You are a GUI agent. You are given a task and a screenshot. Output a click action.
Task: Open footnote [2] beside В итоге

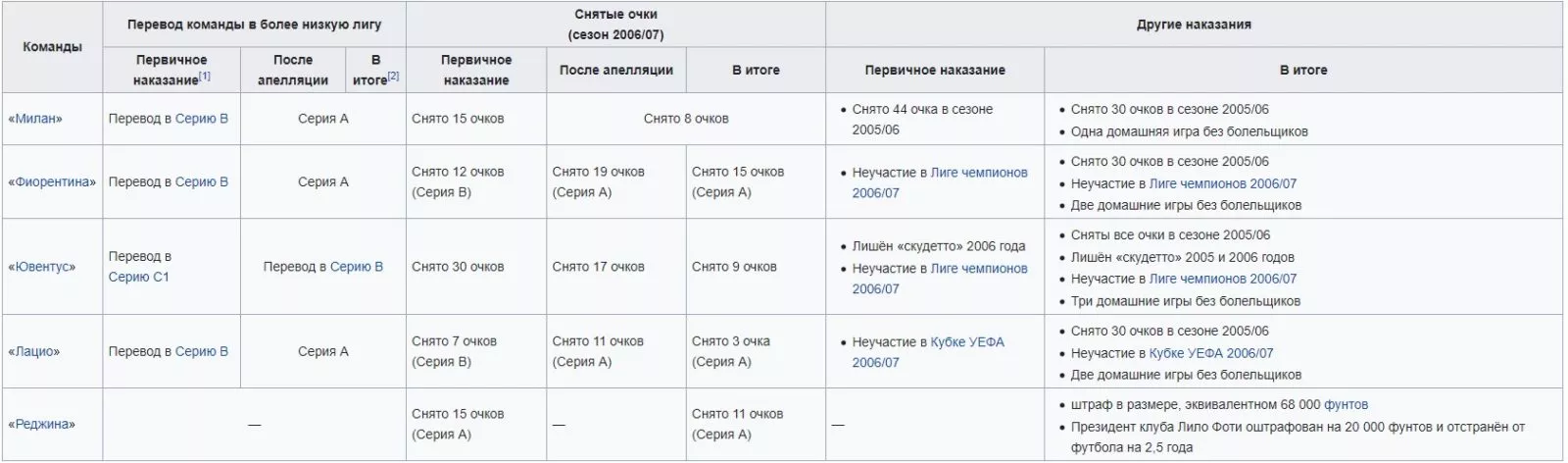[x=393, y=77]
